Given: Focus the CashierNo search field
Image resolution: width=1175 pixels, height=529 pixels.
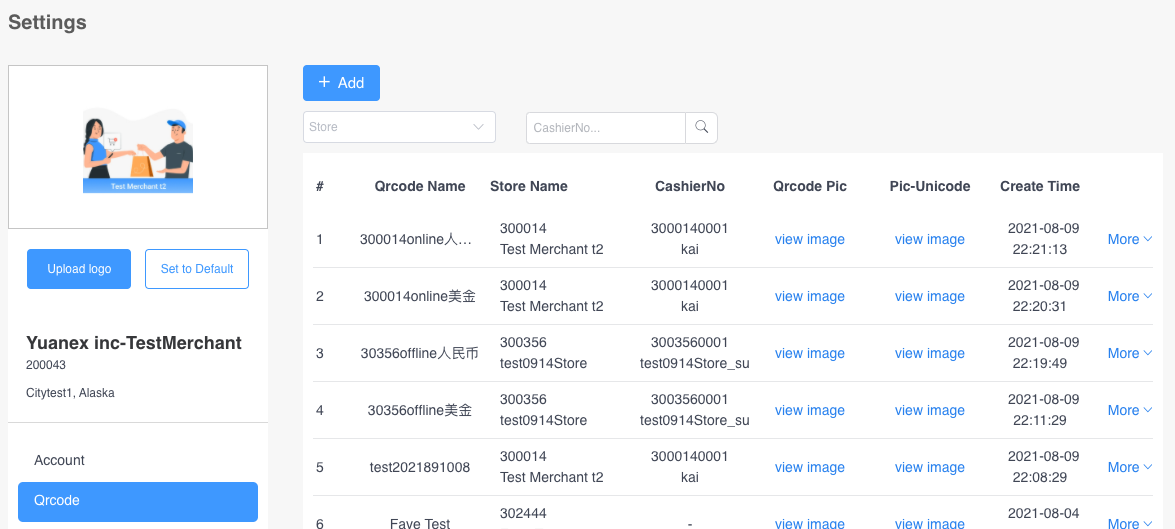Looking at the screenshot, I should [x=605, y=127].
